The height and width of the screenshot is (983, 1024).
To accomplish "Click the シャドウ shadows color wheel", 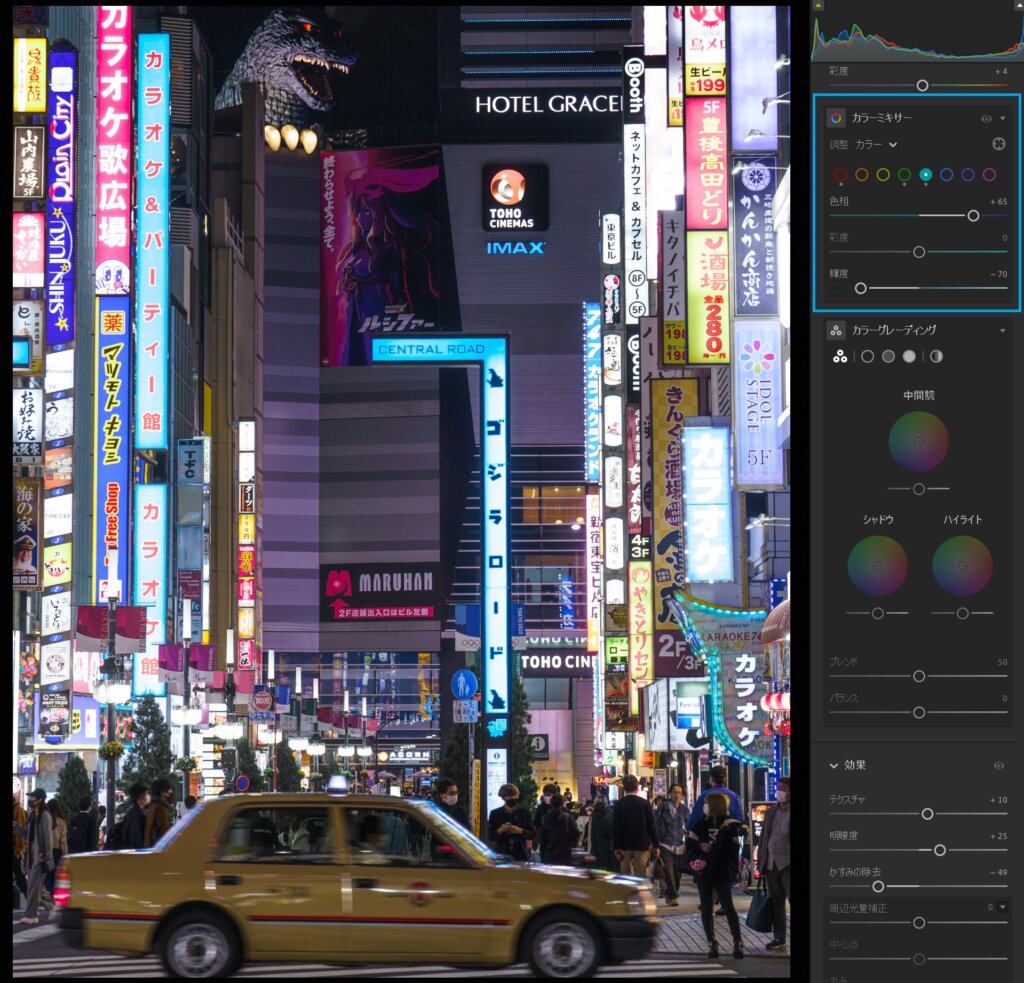I will tap(878, 566).
